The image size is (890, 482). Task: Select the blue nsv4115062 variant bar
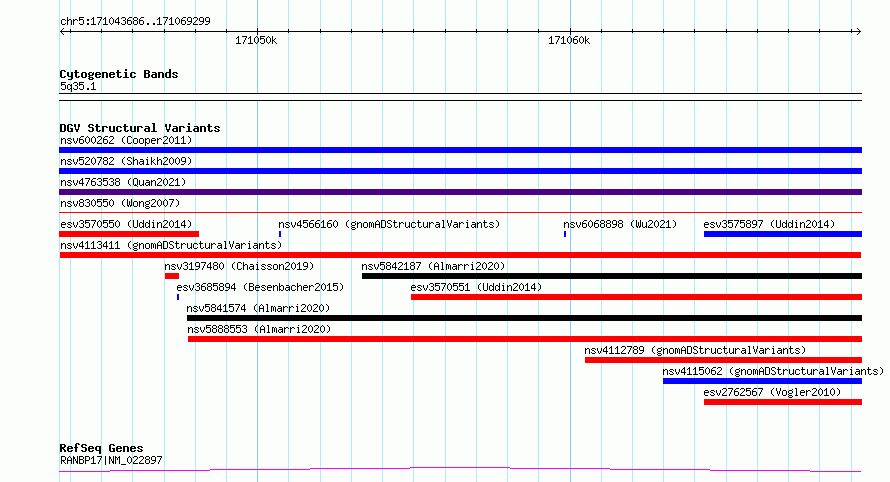point(762,381)
